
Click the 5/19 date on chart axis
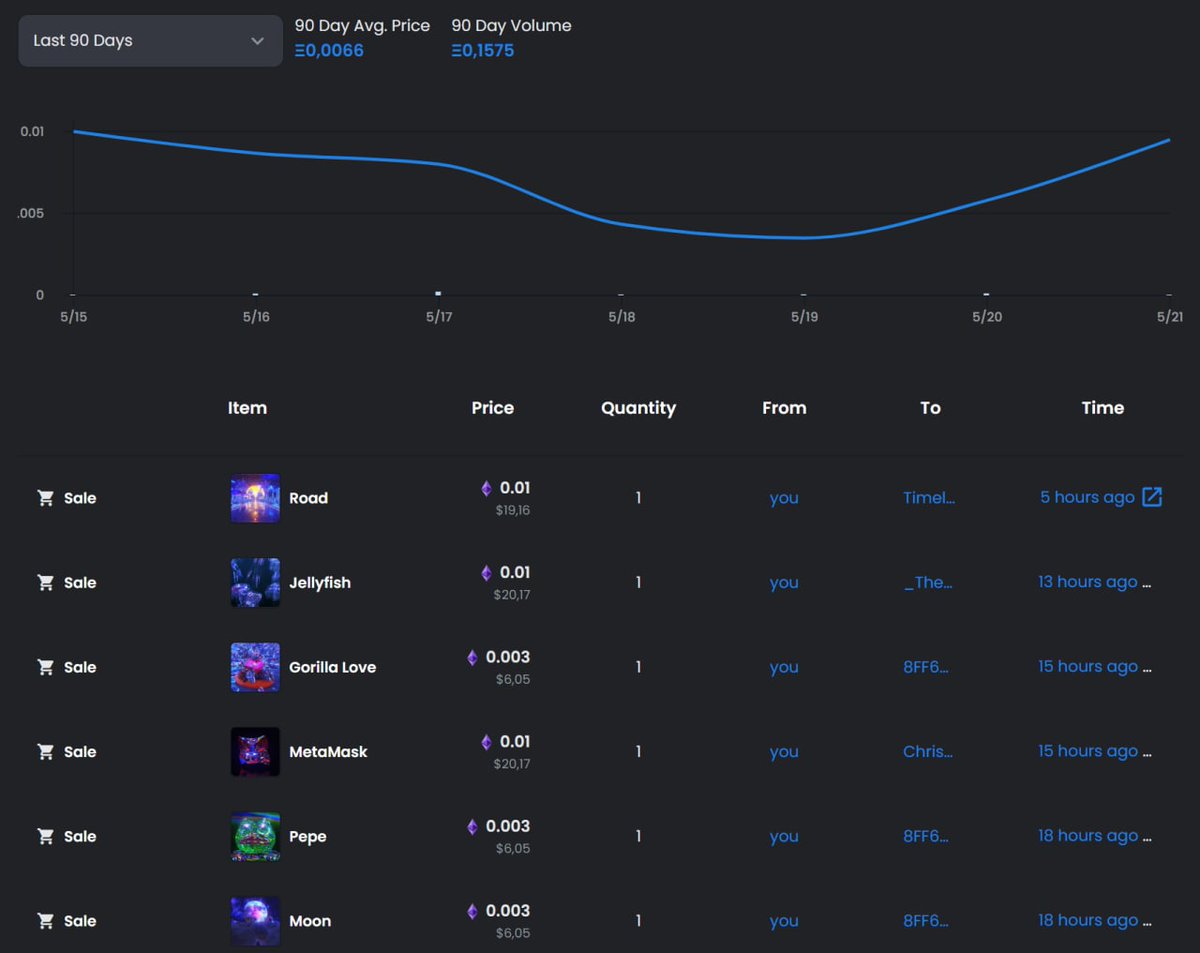[804, 317]
